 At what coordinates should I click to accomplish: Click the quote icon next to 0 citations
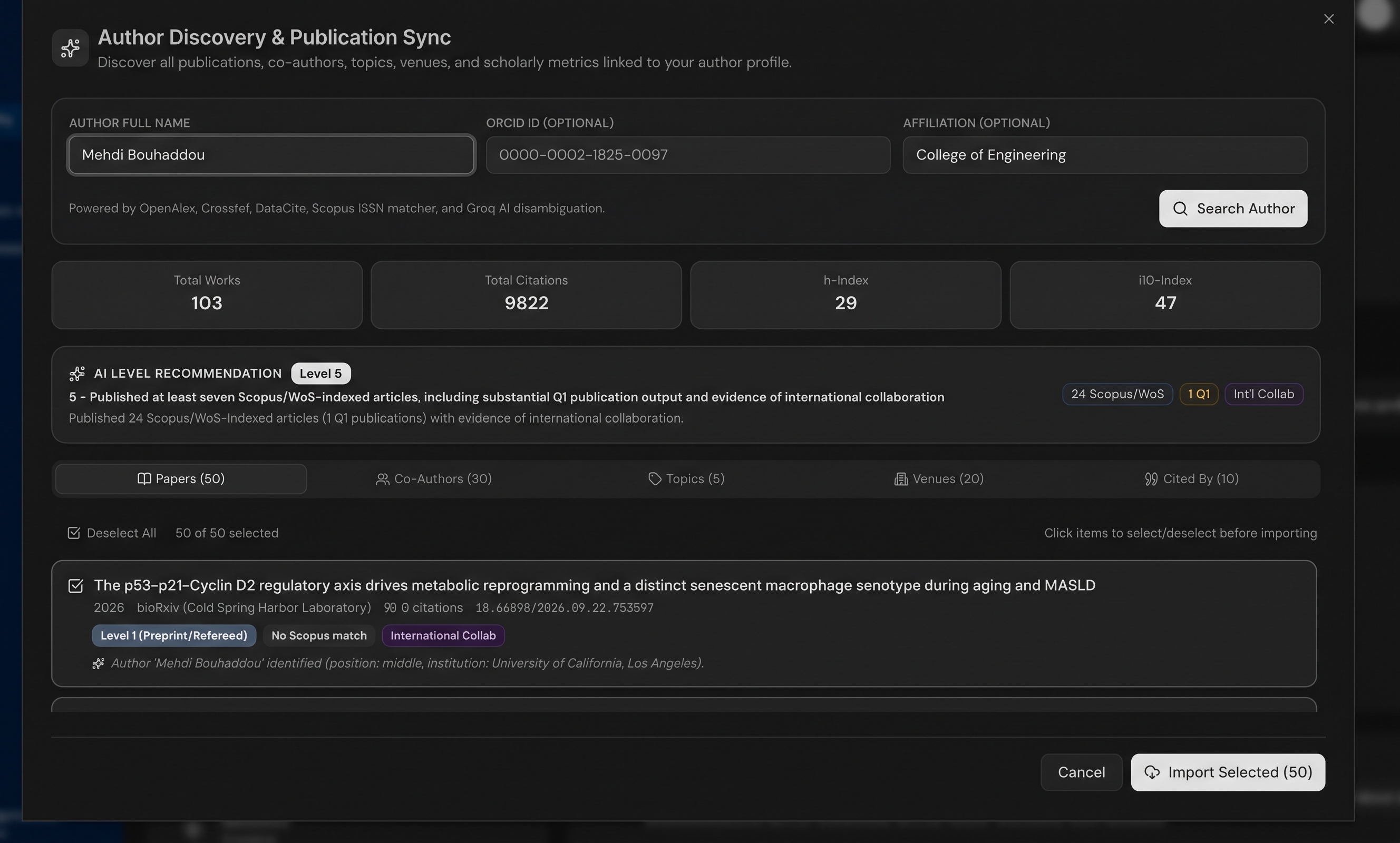(x=390, y=608)
